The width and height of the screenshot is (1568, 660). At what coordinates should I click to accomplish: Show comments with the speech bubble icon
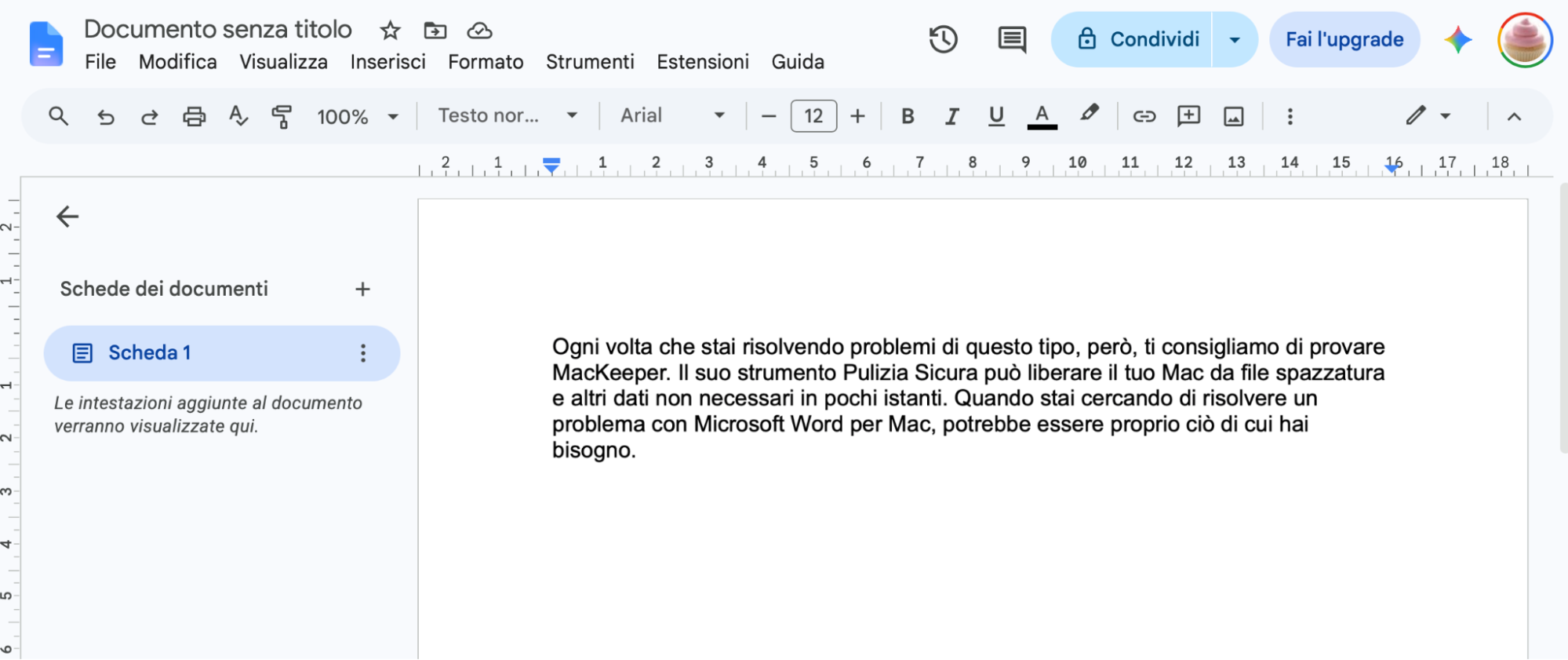(1012, 39)
